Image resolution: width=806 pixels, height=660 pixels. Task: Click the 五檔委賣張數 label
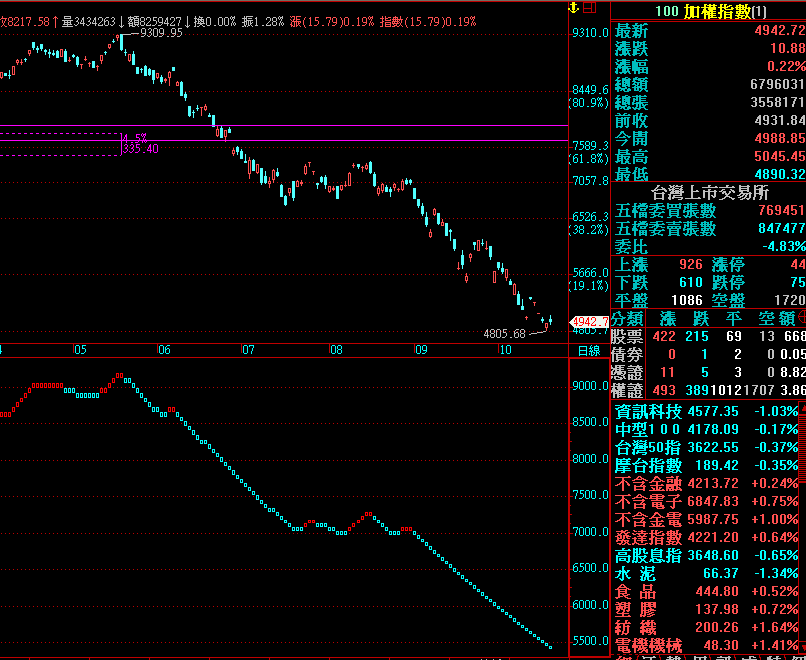tap(665, 229)
